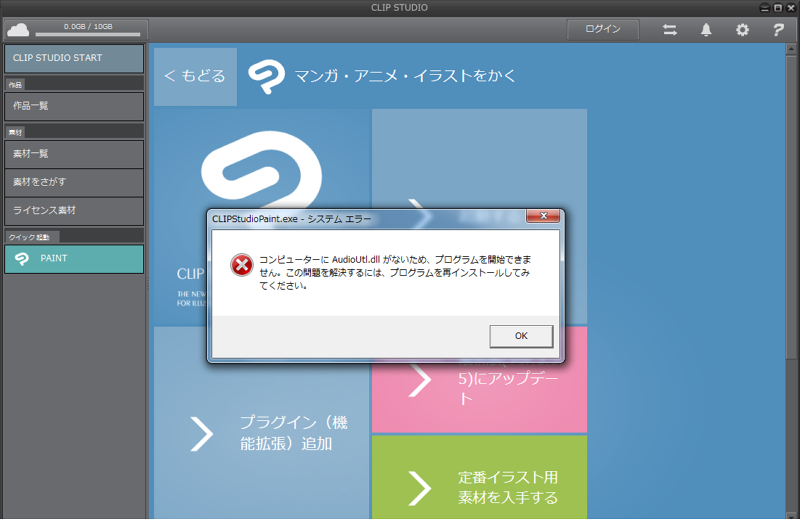Open 定番イラスト用素材を入手する tile
The height and width of the screenshot is (519, 800).
pyautogui.click(x=479, y=477)
